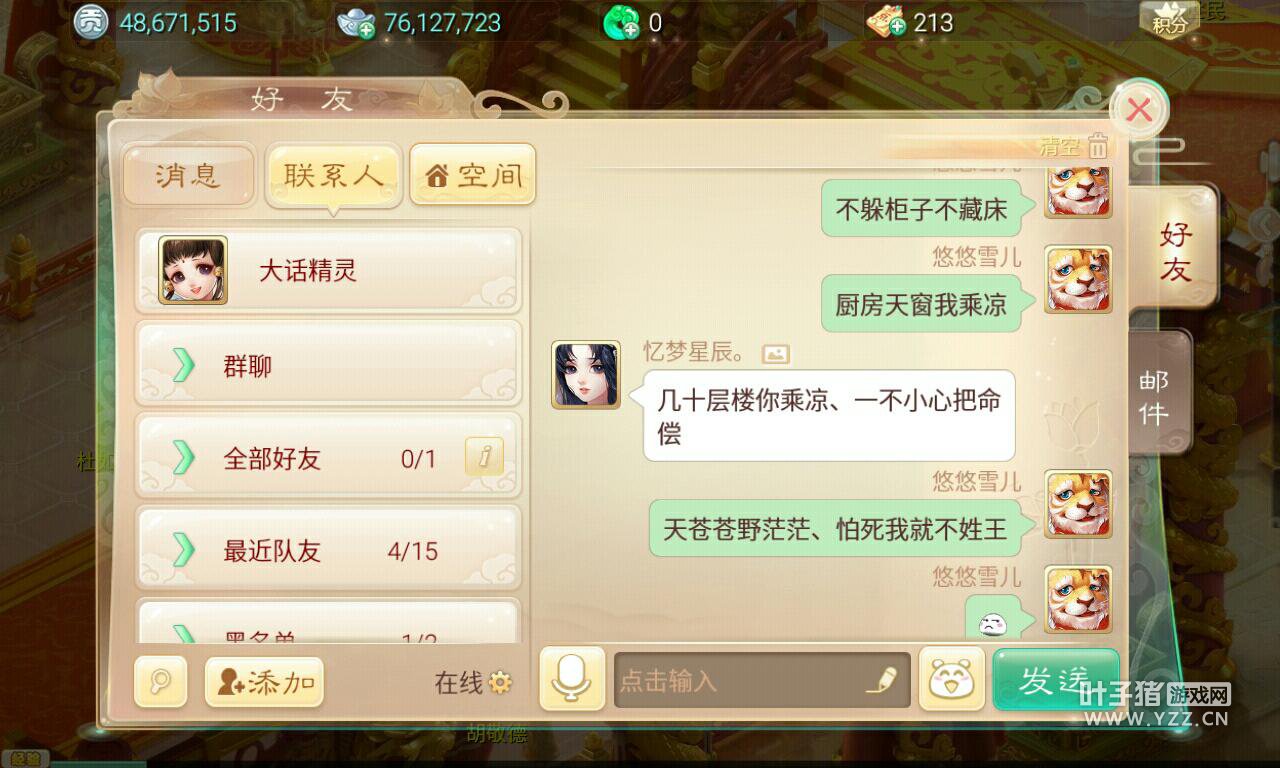Click the 添加 add friend button

pos(265,682)
